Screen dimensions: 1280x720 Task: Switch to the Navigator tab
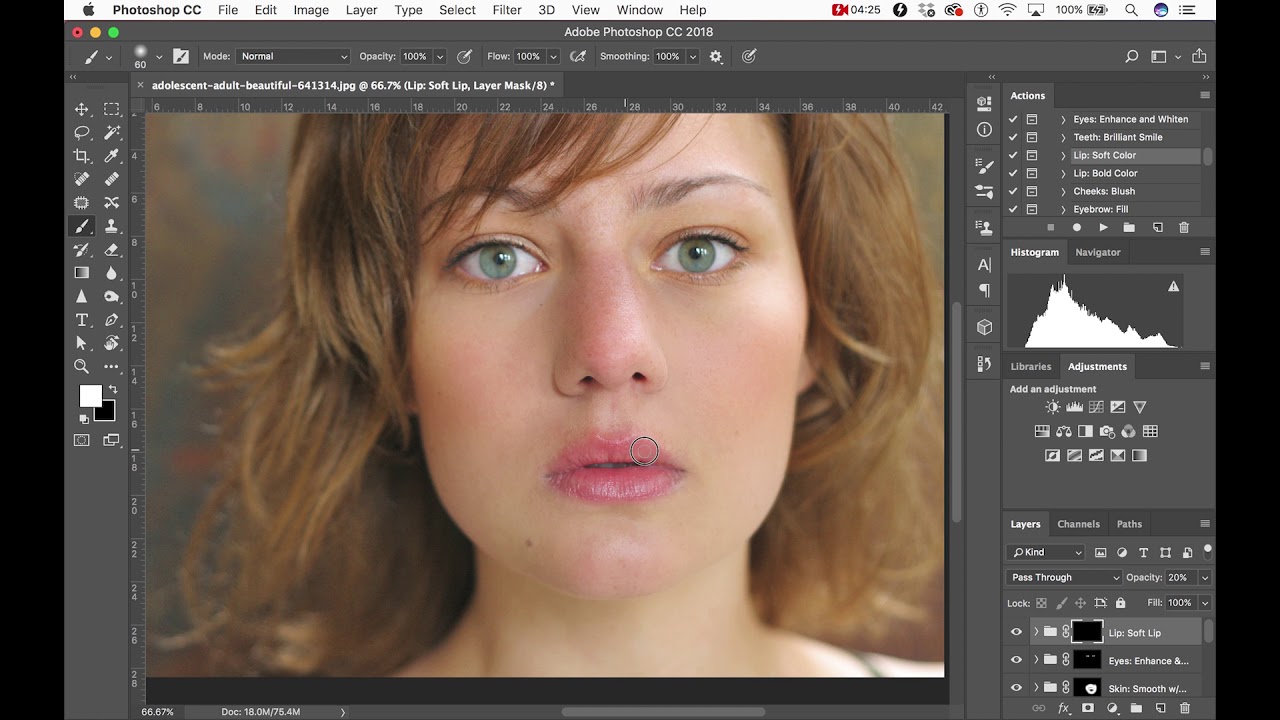point(1097,252)
